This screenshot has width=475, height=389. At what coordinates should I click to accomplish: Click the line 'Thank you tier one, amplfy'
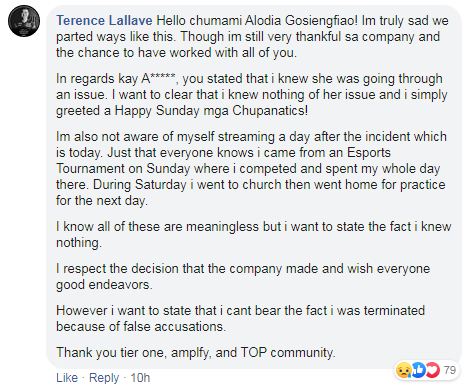point(196,353)
